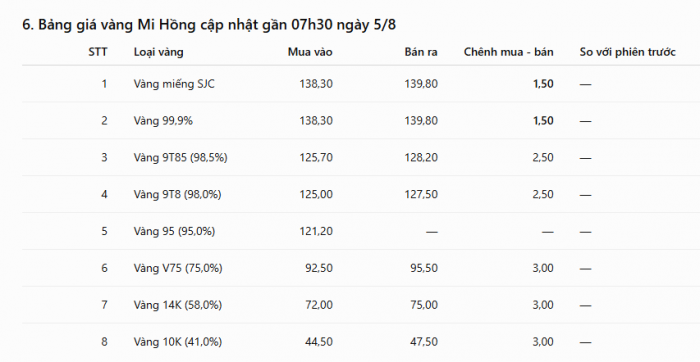Click 'Vàng 10K (41,0%)' gold type
This screenshot has width=700, height=362.
pos(178,342)
